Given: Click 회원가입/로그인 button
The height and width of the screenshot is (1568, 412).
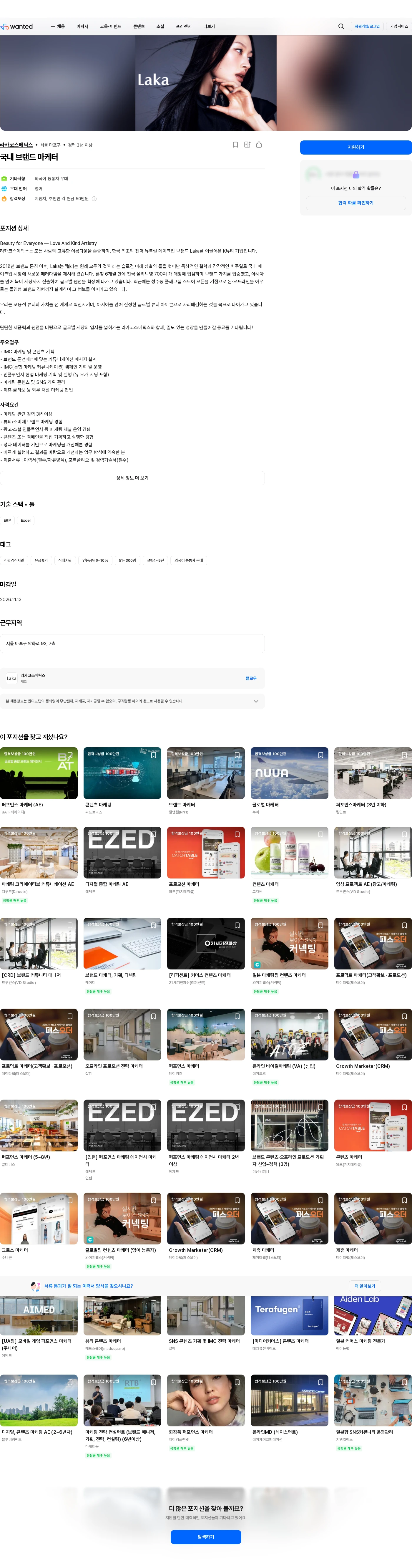Looking at the screenshot, I should 367,26.
